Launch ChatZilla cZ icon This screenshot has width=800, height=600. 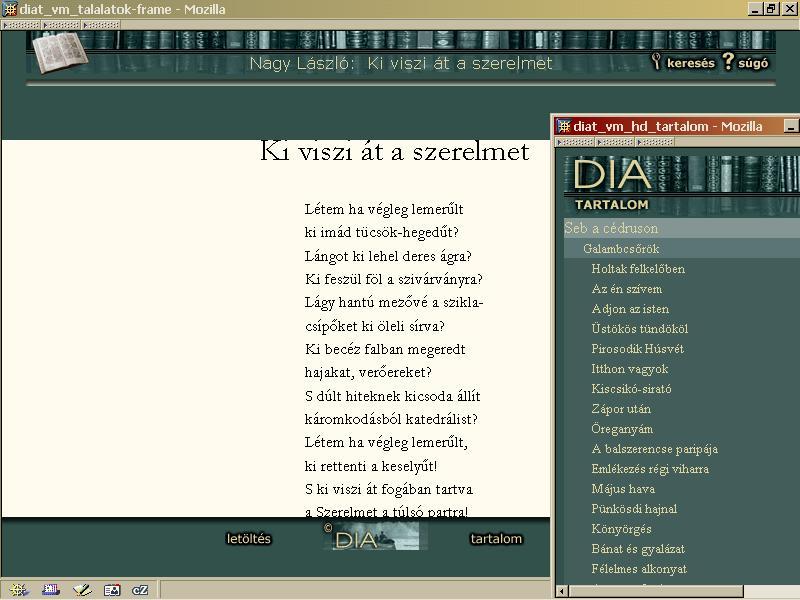pos(140,590)
